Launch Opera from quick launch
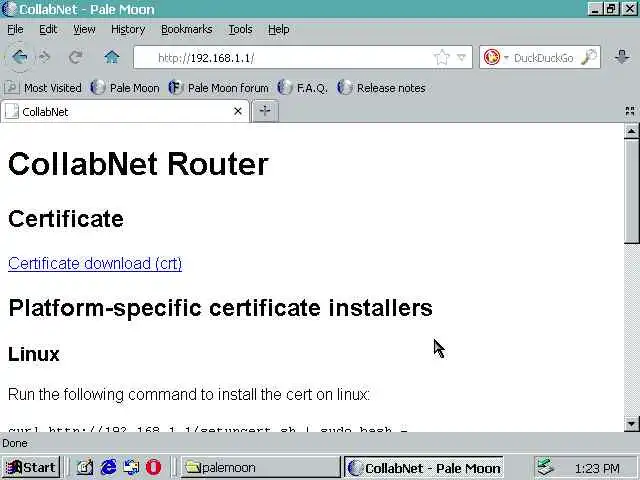The image size is (640, 480). pyautogui.click(x=153, y=467)
